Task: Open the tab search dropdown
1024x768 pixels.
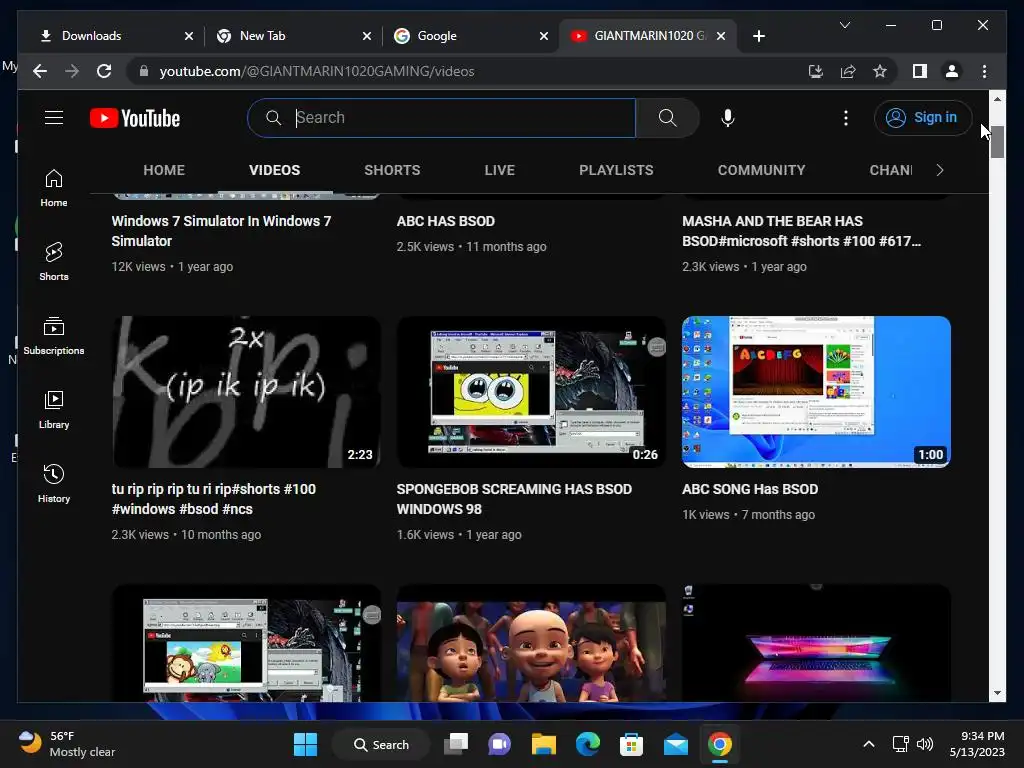Action: (x=844, y=25)
